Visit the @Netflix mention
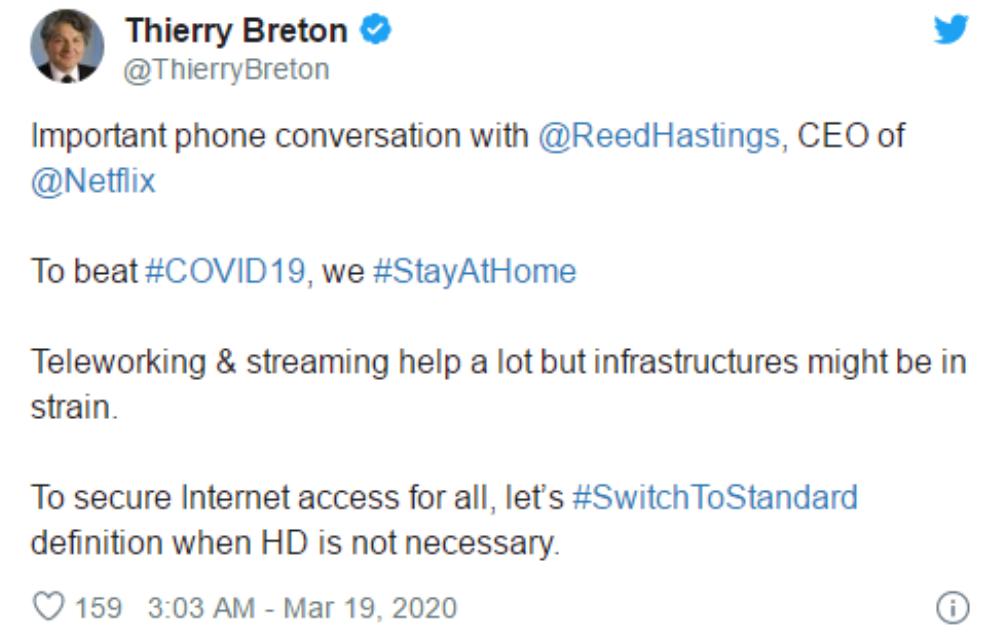The height and width of the screenshot is (637, 991). tap(93, 181)
